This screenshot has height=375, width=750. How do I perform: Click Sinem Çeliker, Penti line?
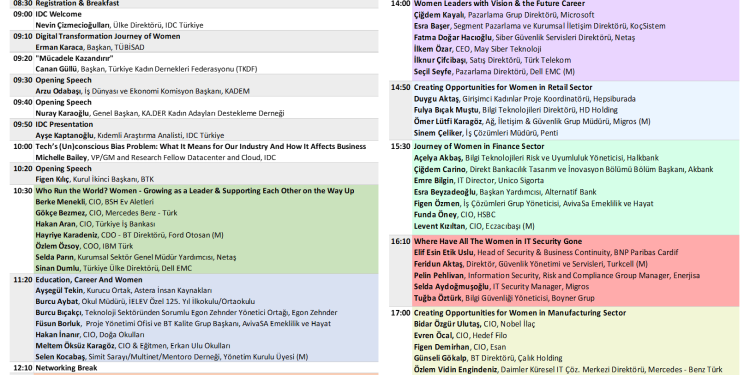tap(485, 133)
